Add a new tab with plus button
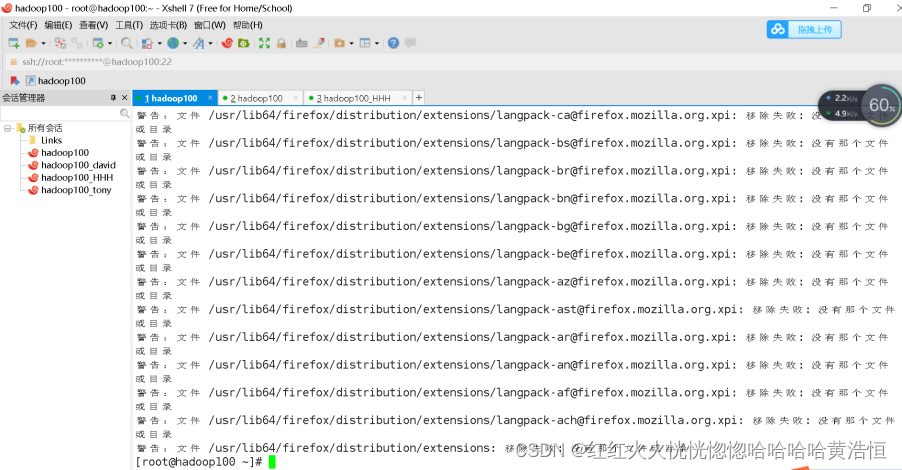902x470 pixels. 419,98
